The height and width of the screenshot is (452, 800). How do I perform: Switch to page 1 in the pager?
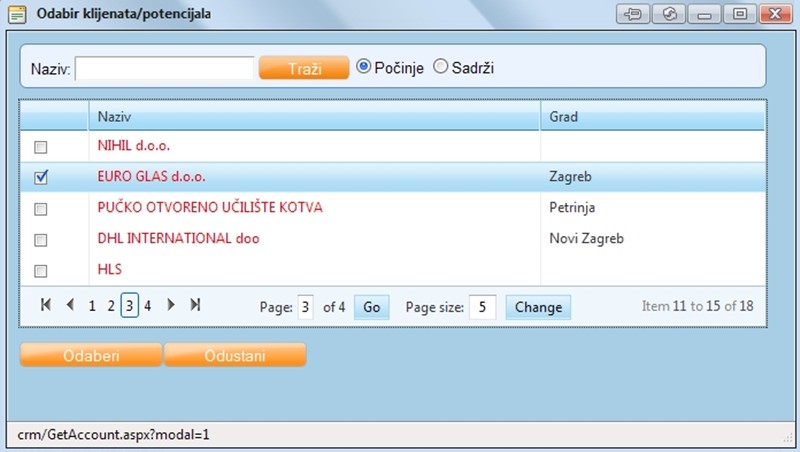click(x=92, y=306)
